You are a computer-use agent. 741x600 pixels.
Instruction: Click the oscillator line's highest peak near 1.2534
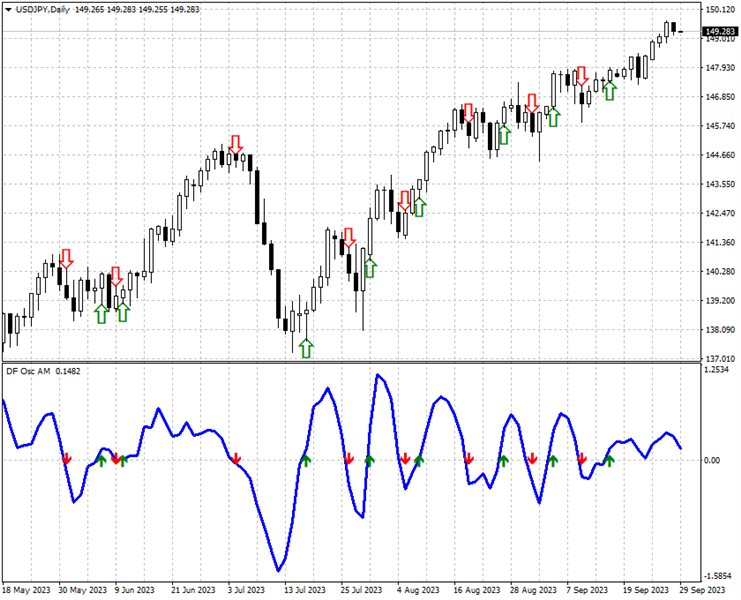[378, 376]
